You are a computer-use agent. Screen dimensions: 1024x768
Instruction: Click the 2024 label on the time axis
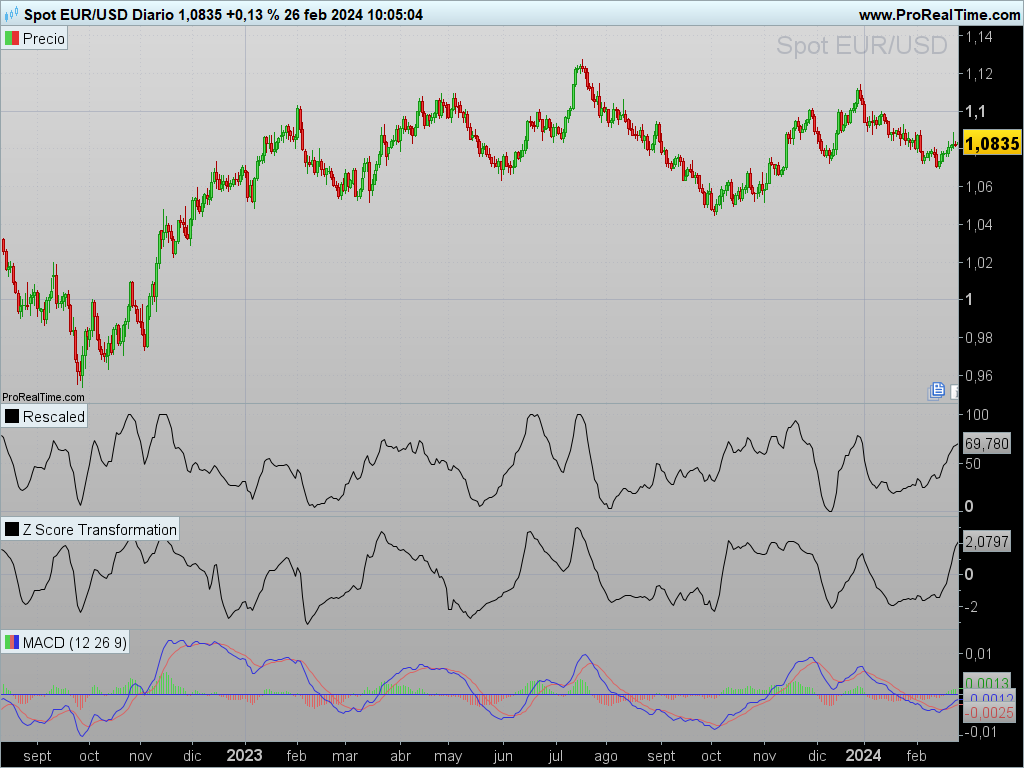[x=863, y=756]
